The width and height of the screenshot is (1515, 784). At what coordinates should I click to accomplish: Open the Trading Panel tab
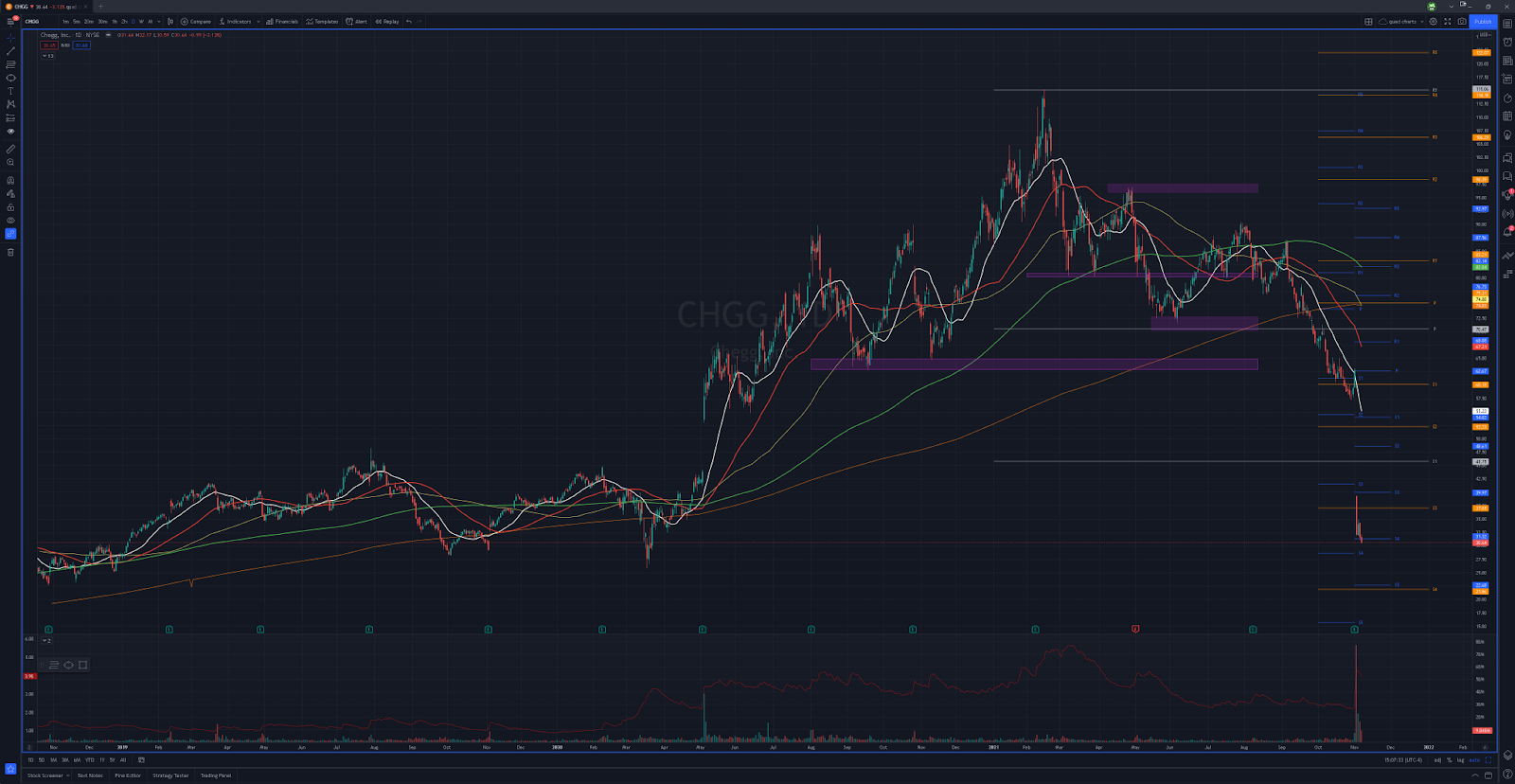216,775
